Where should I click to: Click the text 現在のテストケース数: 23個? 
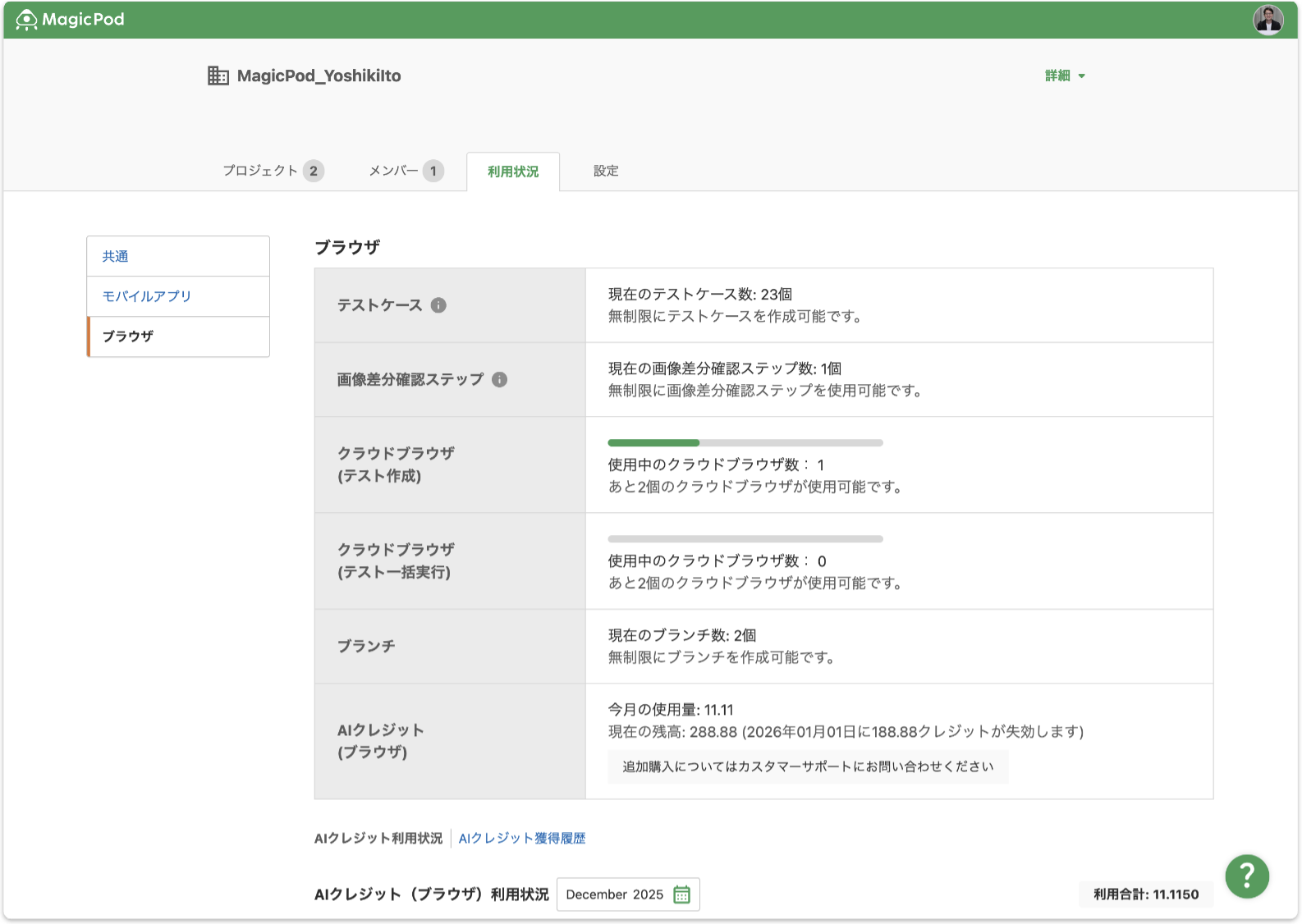click(x=700, y=294)
